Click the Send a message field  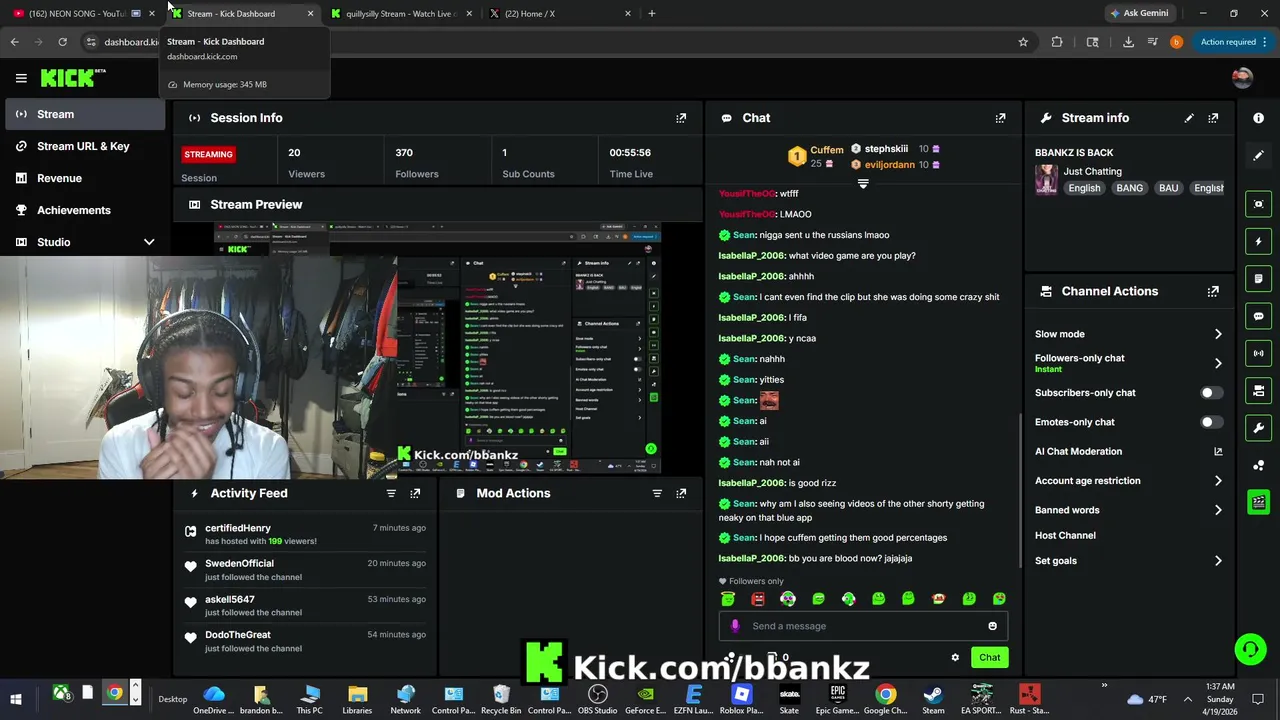pyautogui.click(x=865, y=626)
